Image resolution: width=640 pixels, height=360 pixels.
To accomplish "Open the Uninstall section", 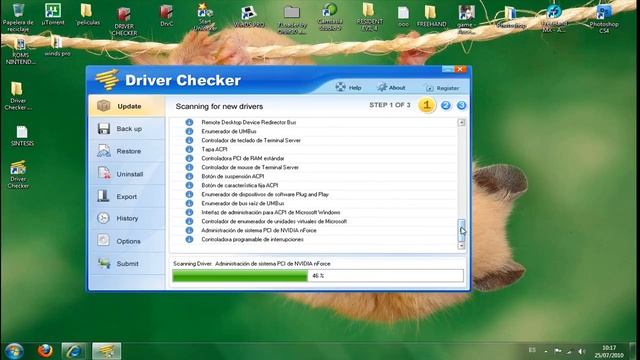I will (x=127, y=174).
